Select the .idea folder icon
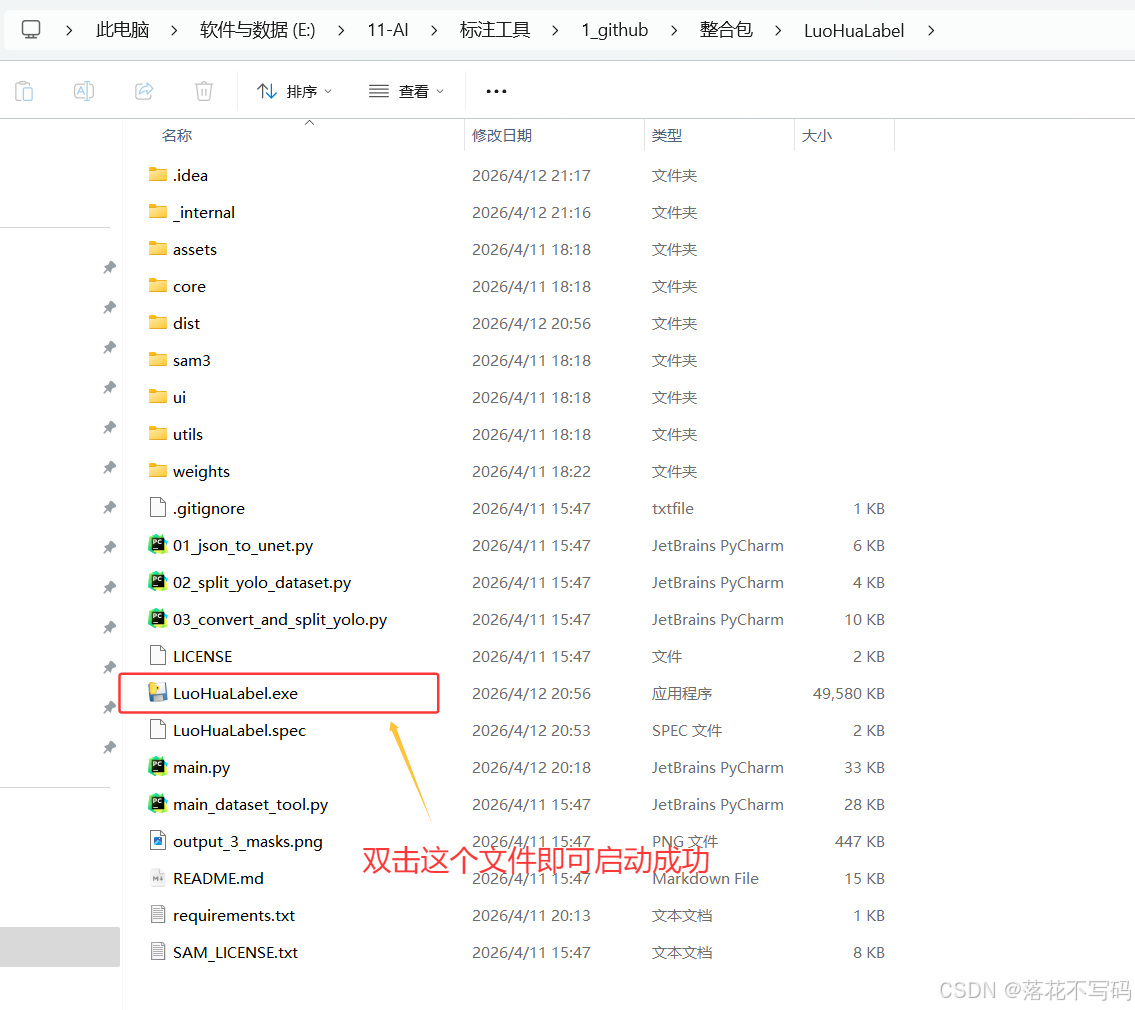This screenshot has height=1010, width=1135. (x=158, y=174)
